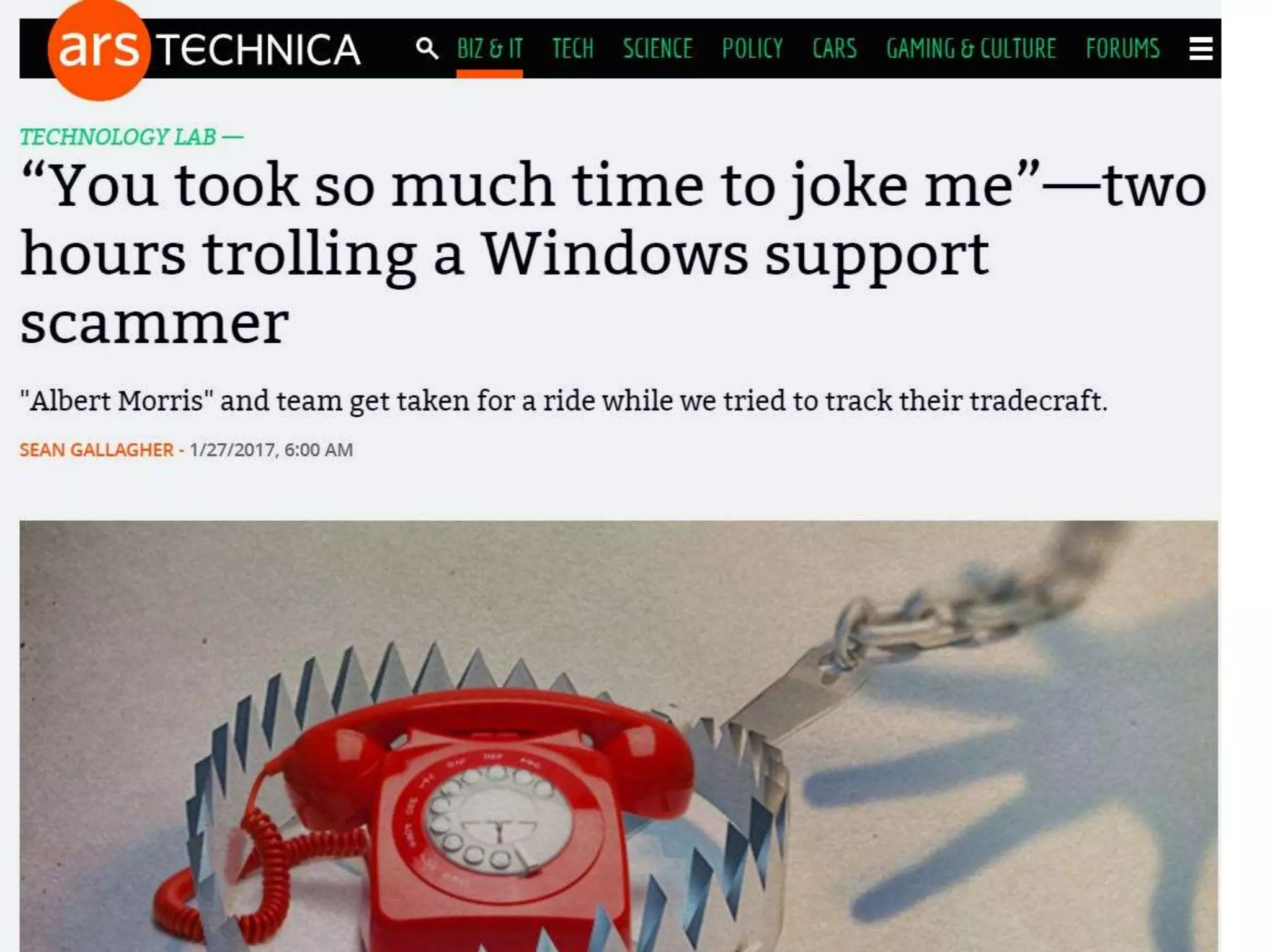
Task: Navigate to the POLICY section
Action: [752, 48]
